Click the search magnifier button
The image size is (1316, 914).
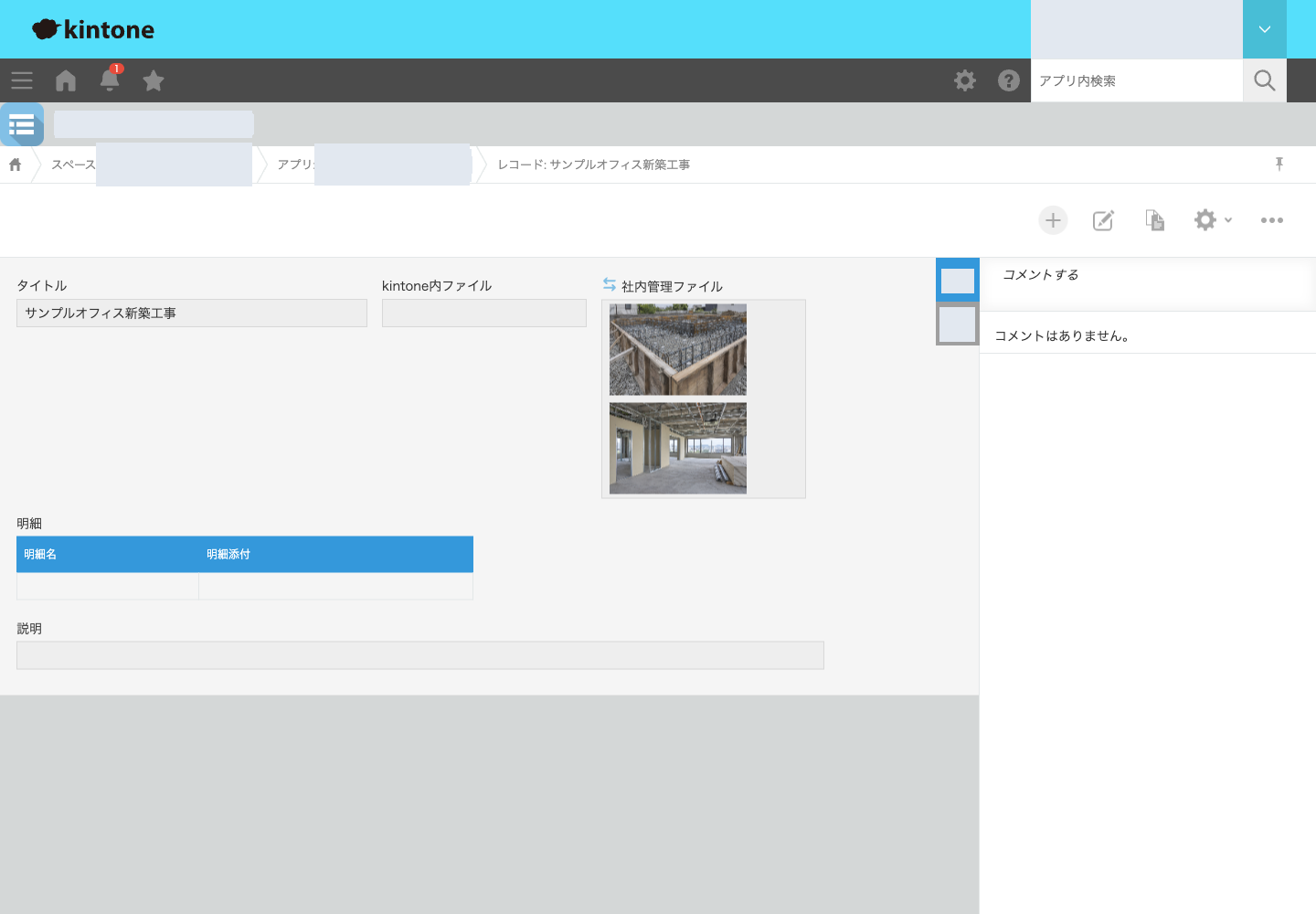click(x=1265, y=80)
